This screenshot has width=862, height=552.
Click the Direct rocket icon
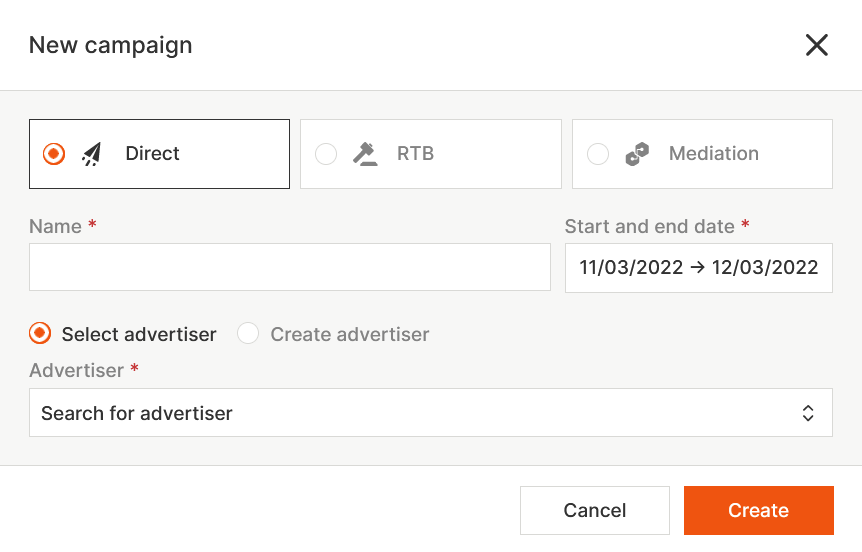click(92, 154)
